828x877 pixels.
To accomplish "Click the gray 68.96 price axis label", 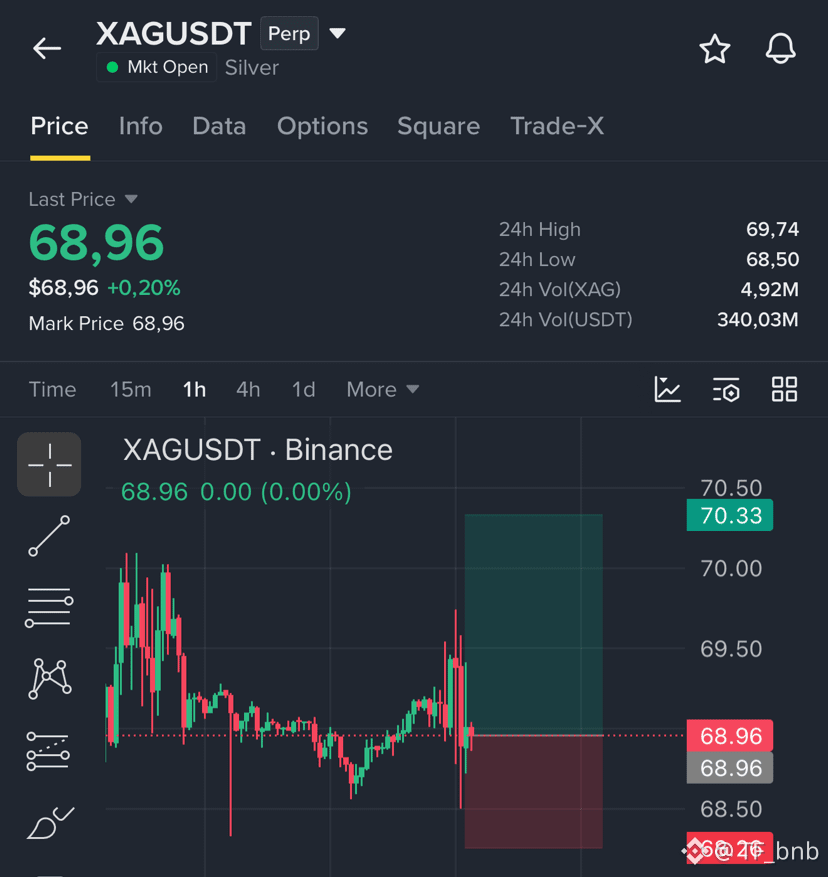I will tap(730, 767).
